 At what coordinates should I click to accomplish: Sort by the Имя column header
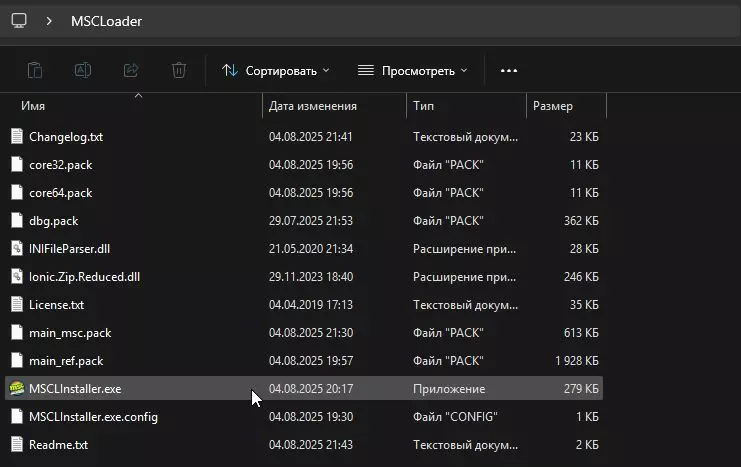[34, 105]
